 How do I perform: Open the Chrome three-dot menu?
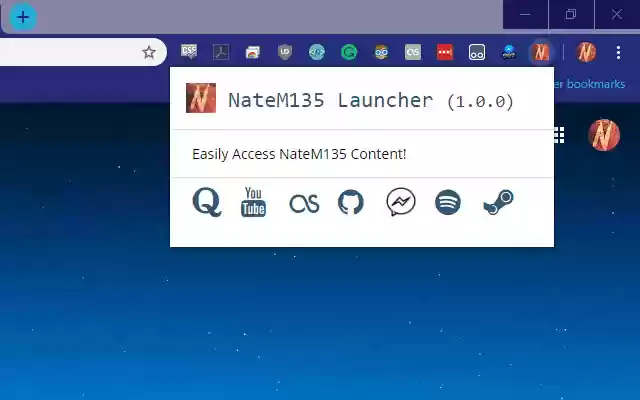tap(618, 52)
